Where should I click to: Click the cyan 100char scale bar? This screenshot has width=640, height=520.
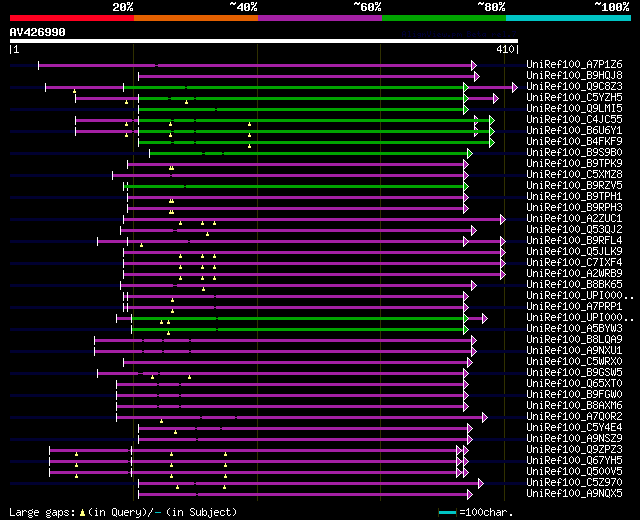(447, 512)
